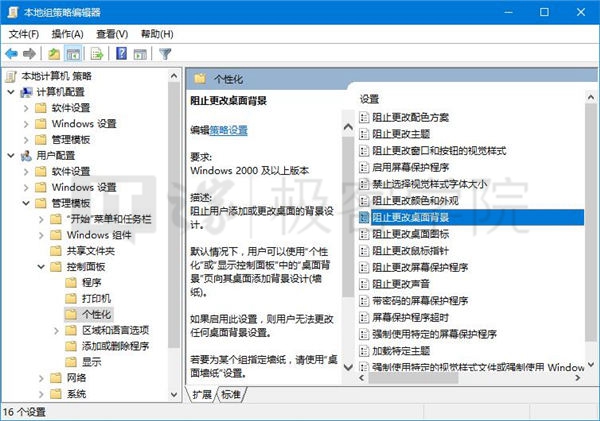Click the app icon in title bar

[13, 12]
